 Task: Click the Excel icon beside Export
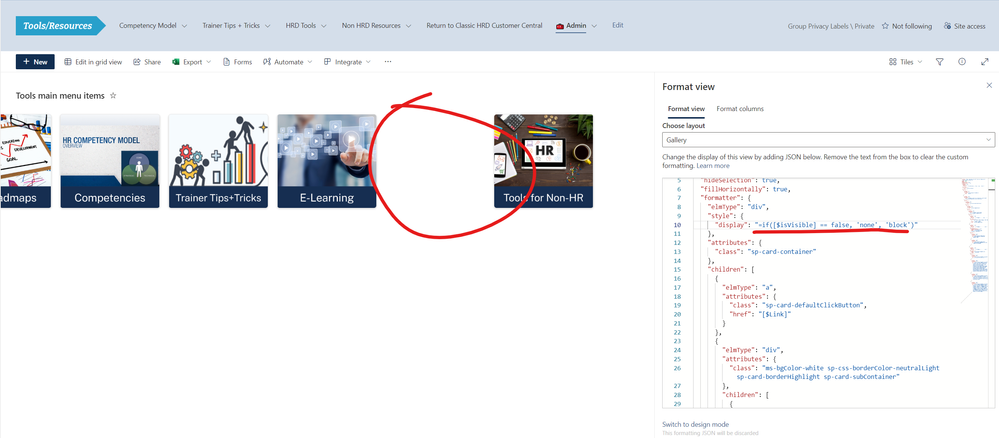[176, 62]
